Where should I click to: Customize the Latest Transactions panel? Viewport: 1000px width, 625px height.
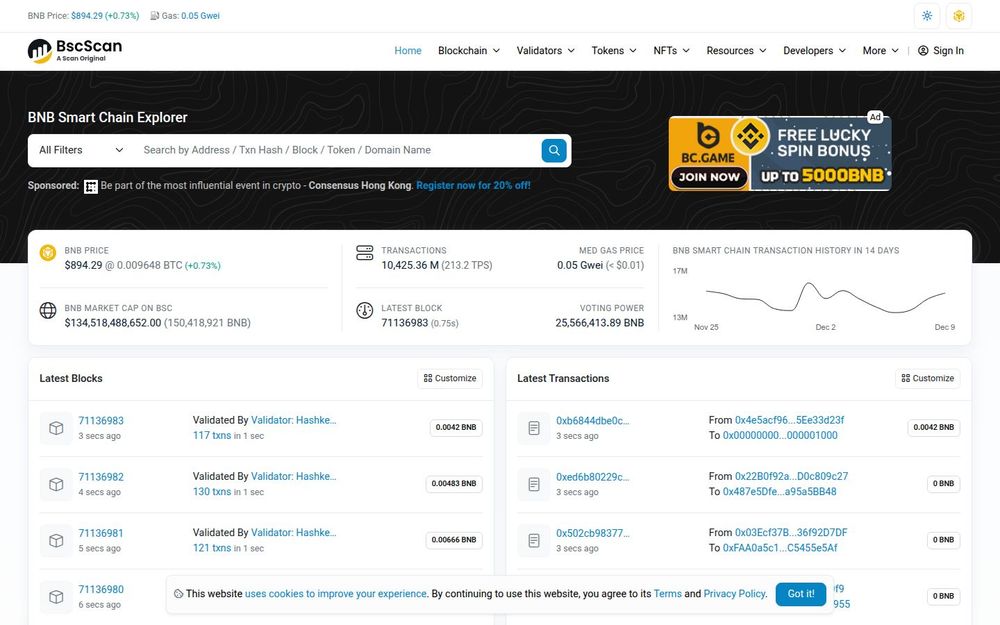coord(928,378)
